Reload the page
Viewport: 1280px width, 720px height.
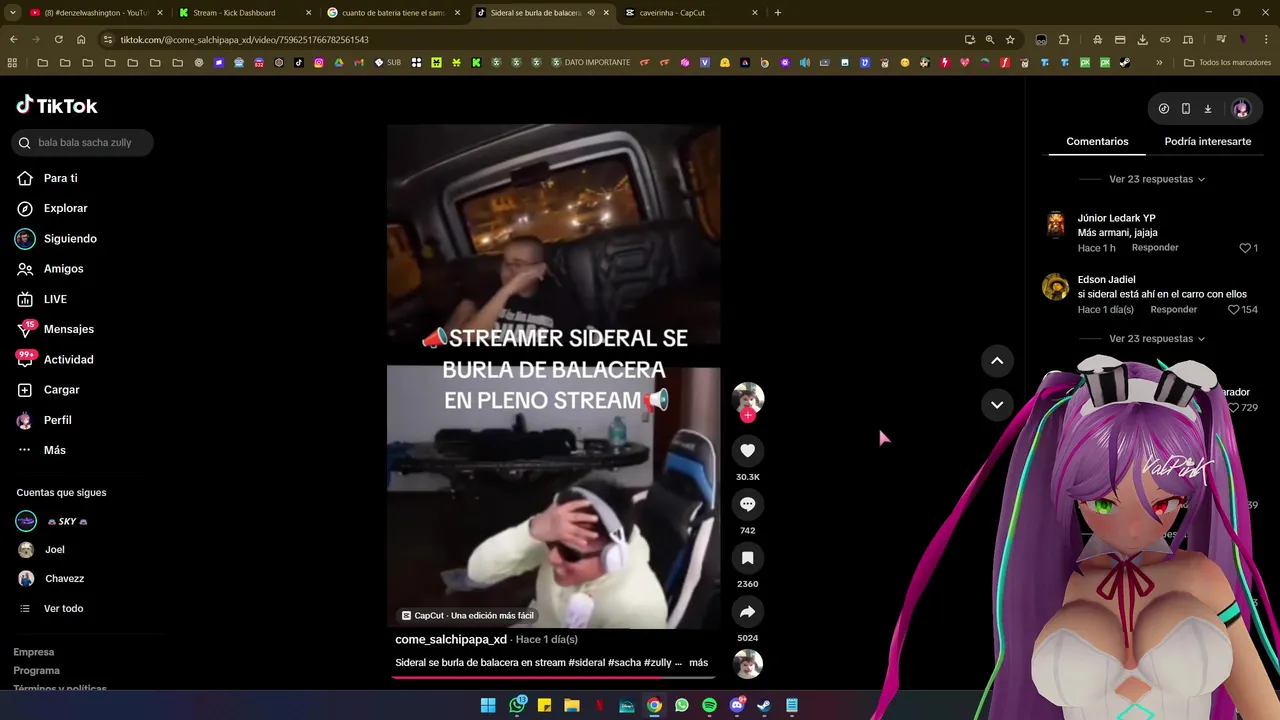tap(58, 39)
